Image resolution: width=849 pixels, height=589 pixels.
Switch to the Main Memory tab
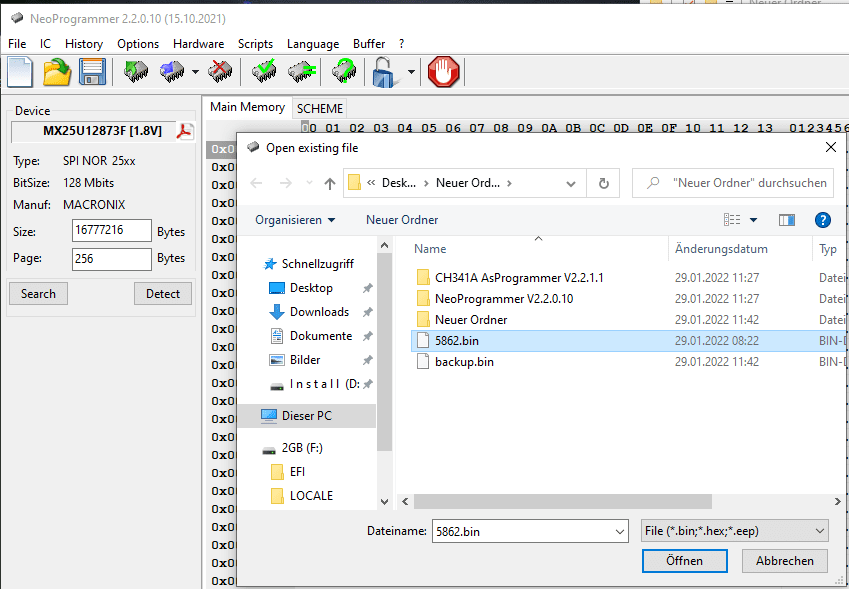tap(247, 107)
